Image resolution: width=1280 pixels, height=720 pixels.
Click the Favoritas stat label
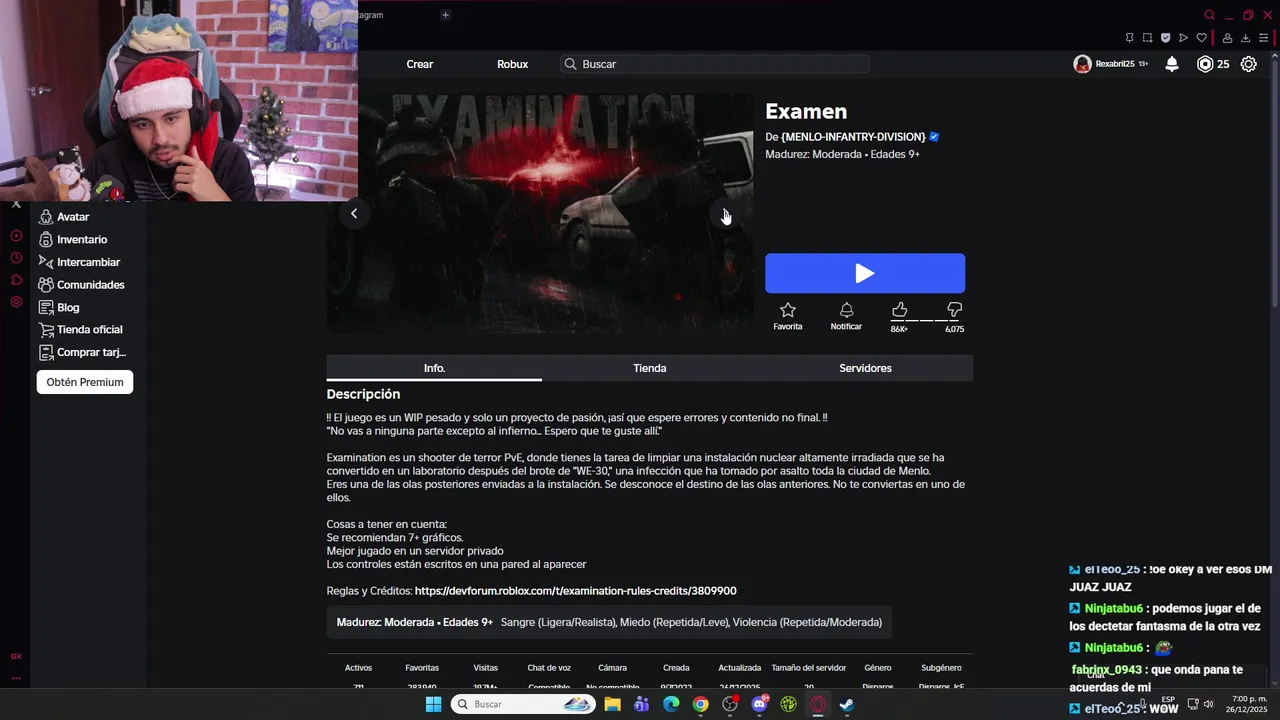tap(422, 668)
